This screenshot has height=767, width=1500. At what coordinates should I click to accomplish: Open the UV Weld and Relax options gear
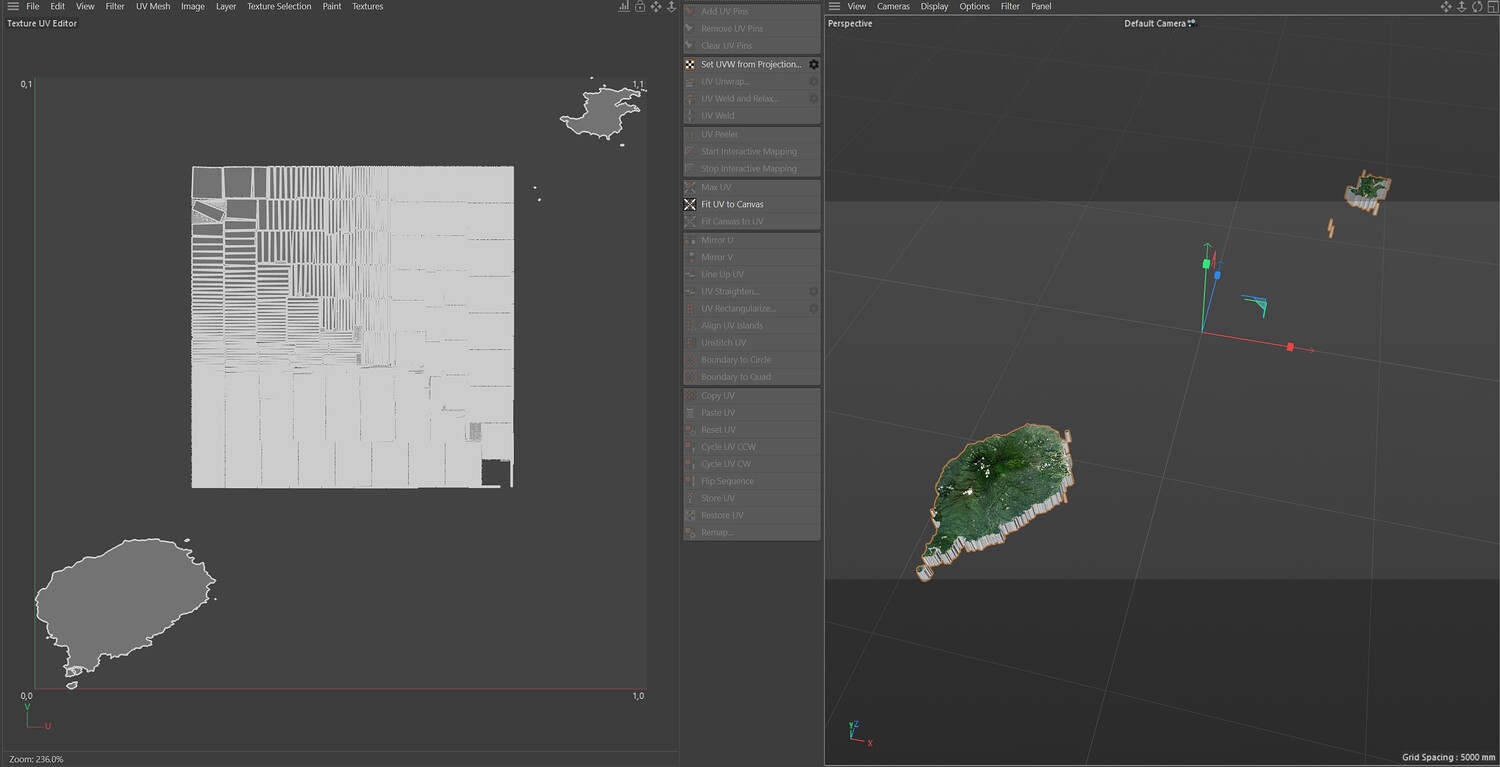tap(814, 98)
